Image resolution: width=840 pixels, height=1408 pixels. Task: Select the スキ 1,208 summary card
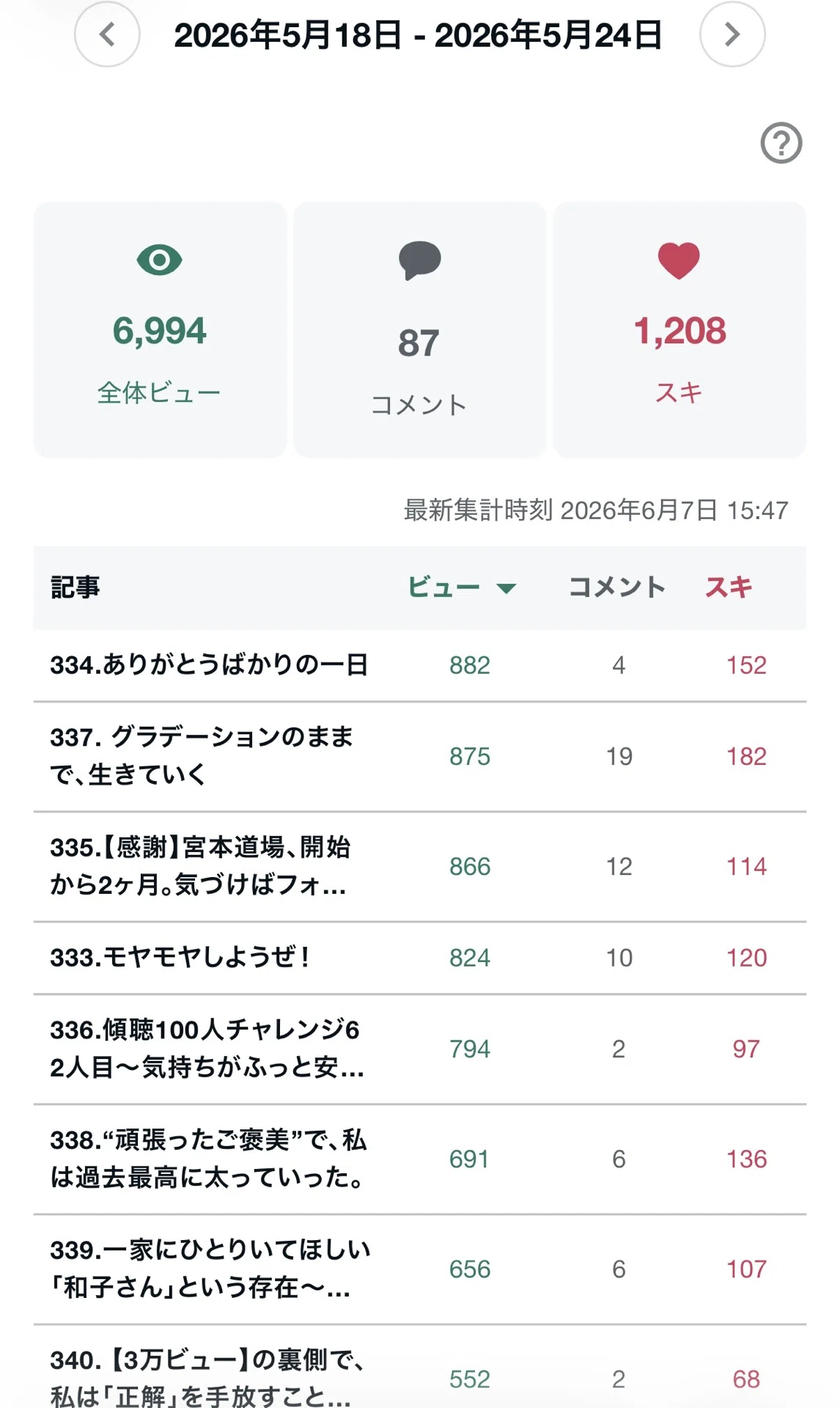(679, 330)
